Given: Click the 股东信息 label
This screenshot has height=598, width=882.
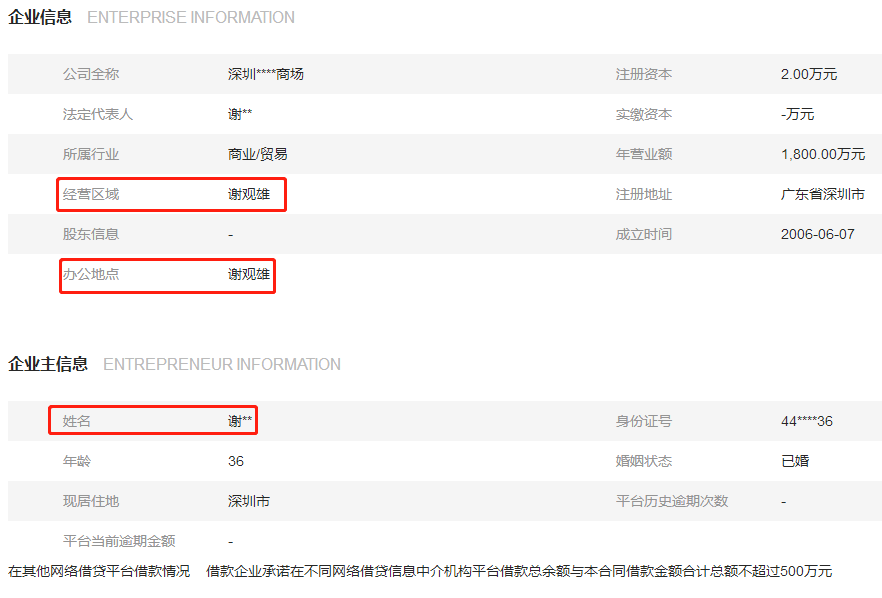Looking at the screenshot, I should [x=91, y=235].
